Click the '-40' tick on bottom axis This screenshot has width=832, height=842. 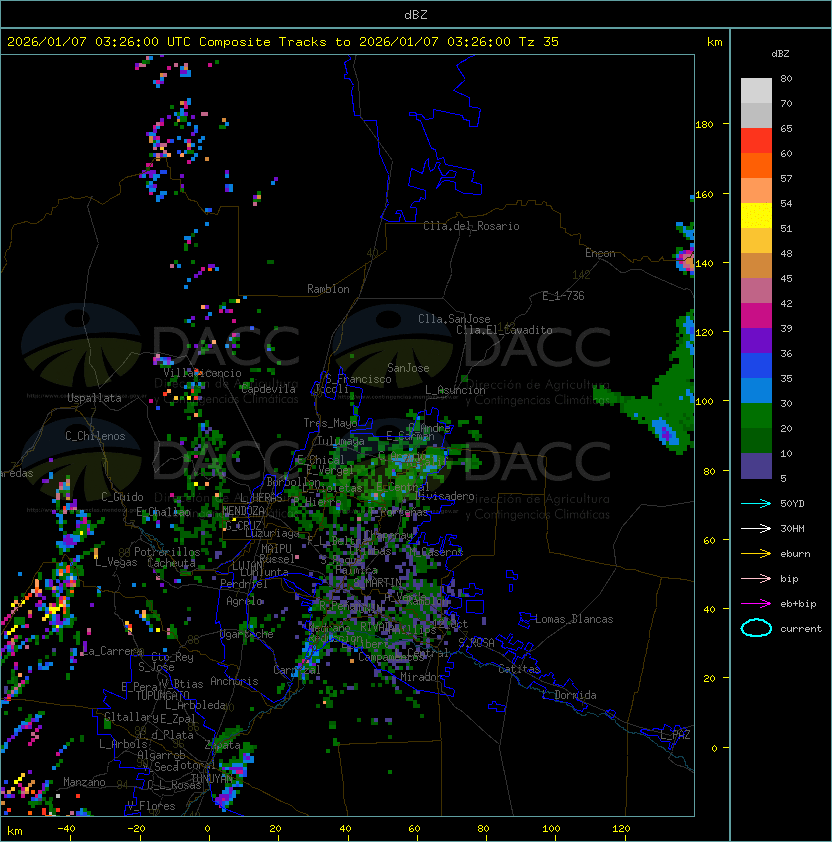point(66,829)
